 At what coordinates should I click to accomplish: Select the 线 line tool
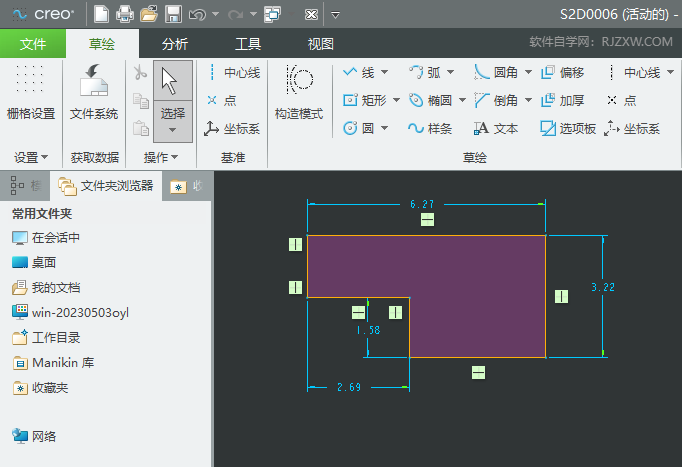(x=358, y=72)
